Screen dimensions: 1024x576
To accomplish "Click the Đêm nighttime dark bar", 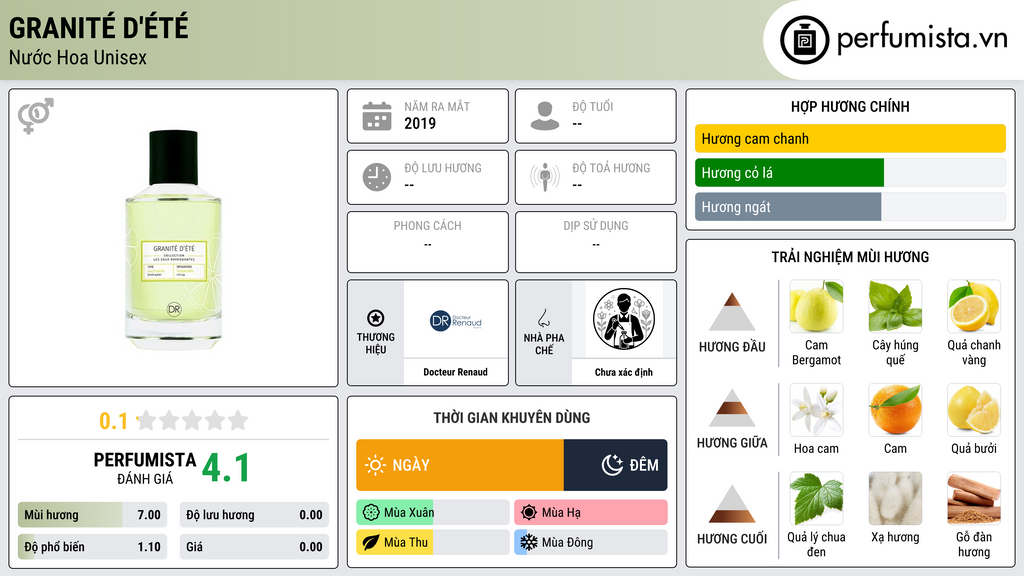I will tap(616, 465).
